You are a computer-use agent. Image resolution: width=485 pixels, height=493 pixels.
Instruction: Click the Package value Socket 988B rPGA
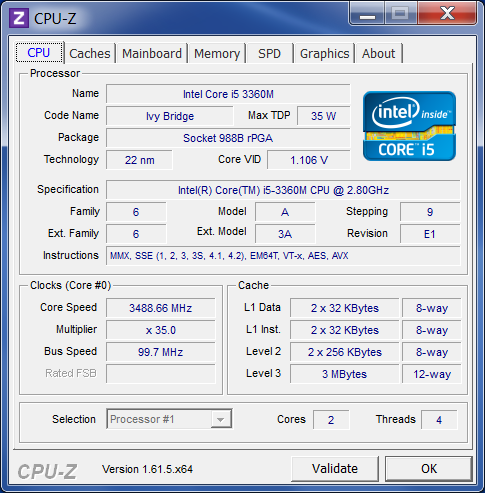tap(228, 138)
